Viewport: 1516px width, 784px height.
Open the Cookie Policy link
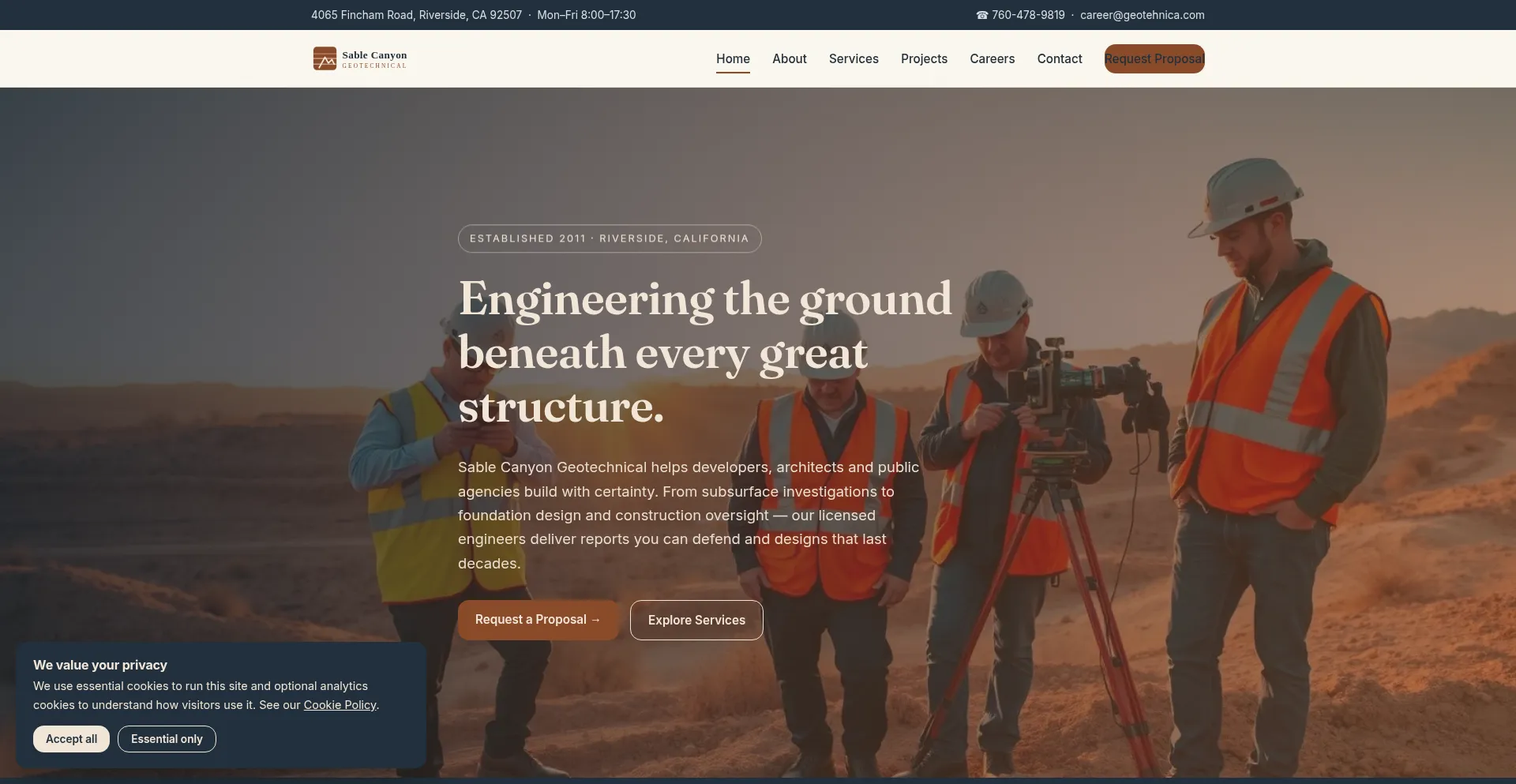pyautogui.click(x=340, y=705)
